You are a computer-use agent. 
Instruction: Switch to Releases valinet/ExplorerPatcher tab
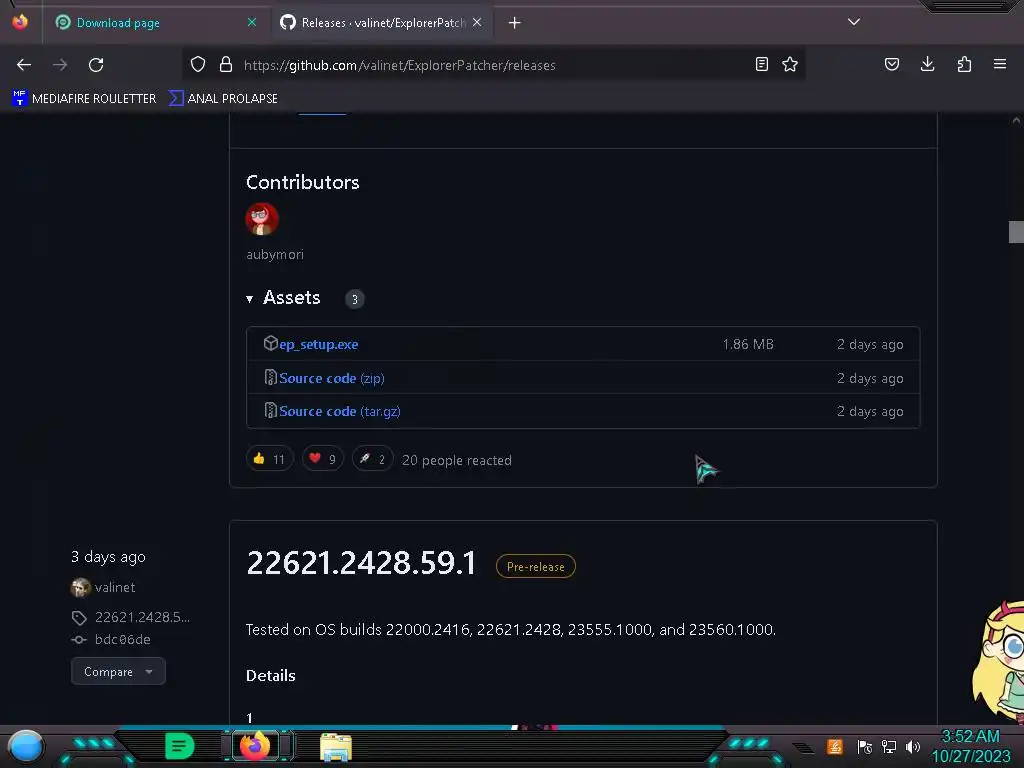tap(381, 23)
